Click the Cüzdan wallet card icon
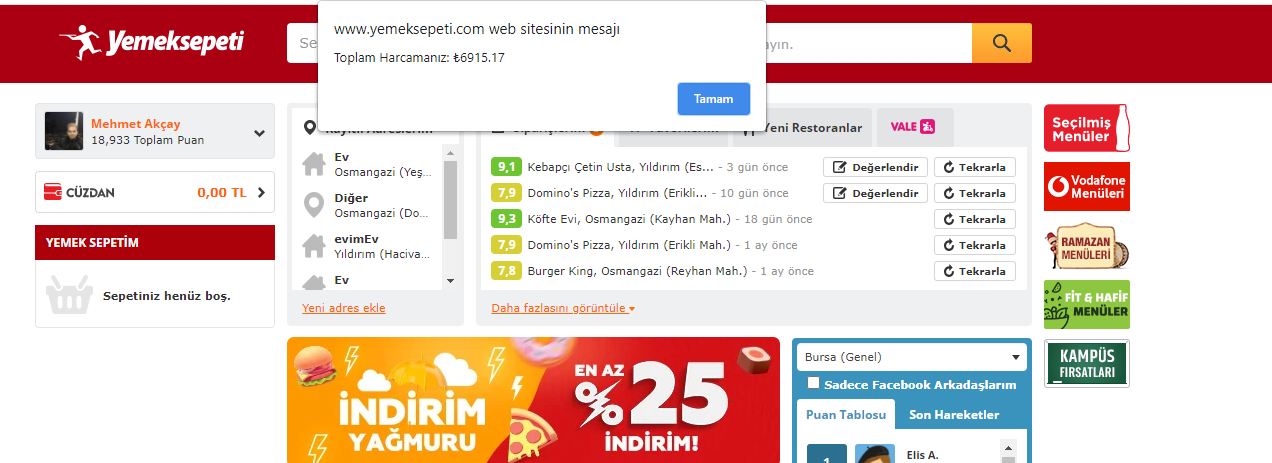Screen dimensions: 1272x463 tap(54, 192)
